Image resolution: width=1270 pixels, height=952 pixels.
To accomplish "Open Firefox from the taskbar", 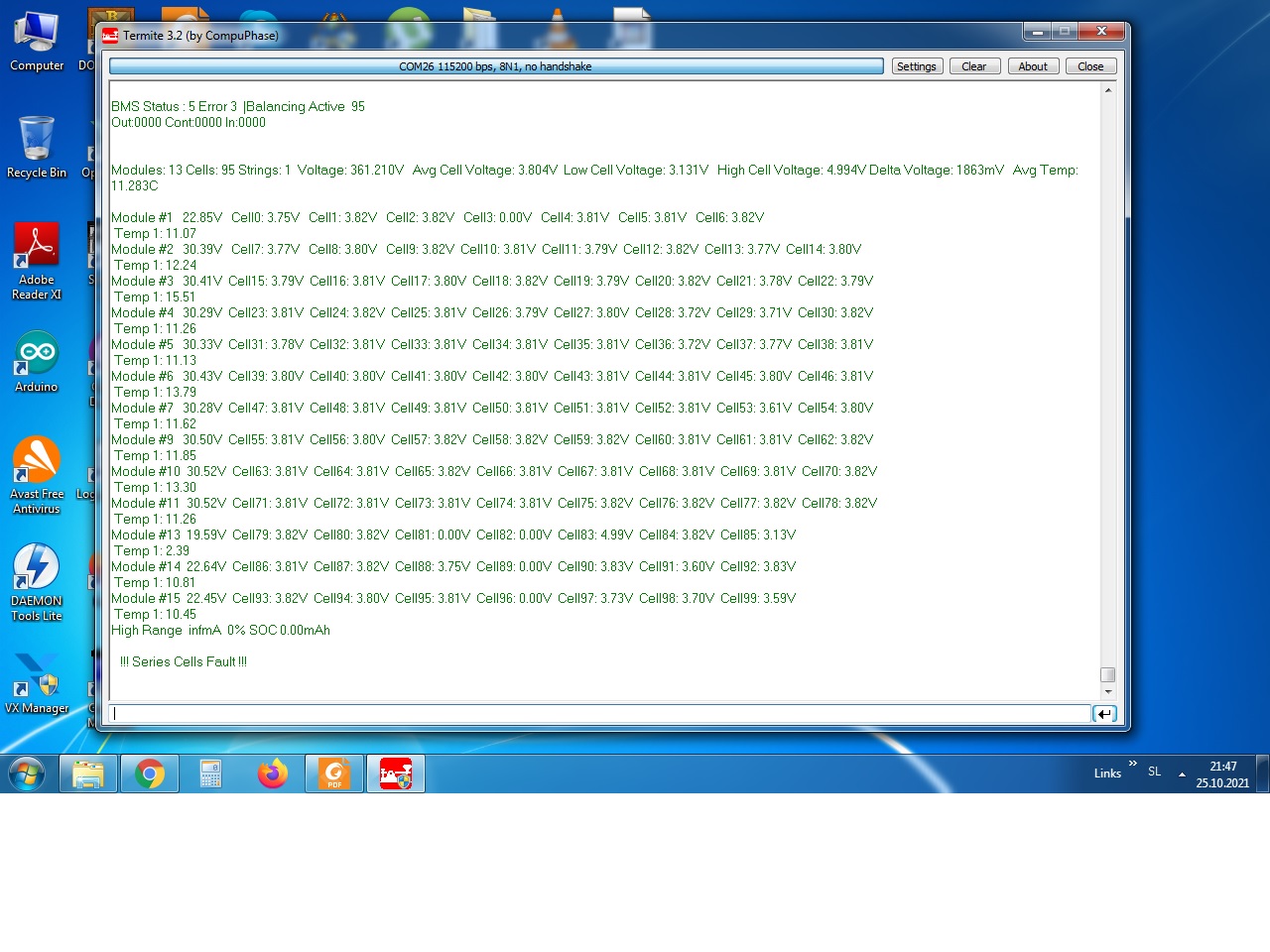I will pos(273,773).
